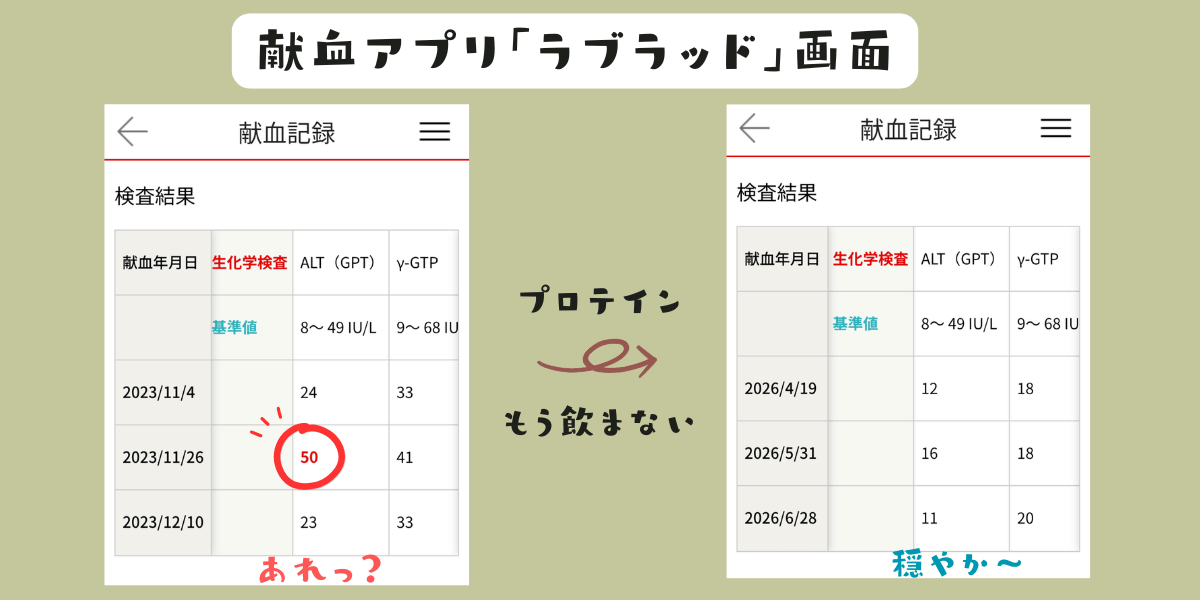Click 9〜68 IU reference value in 2023 table
The image size is (1200, 600).
click(x=427, y=327)
